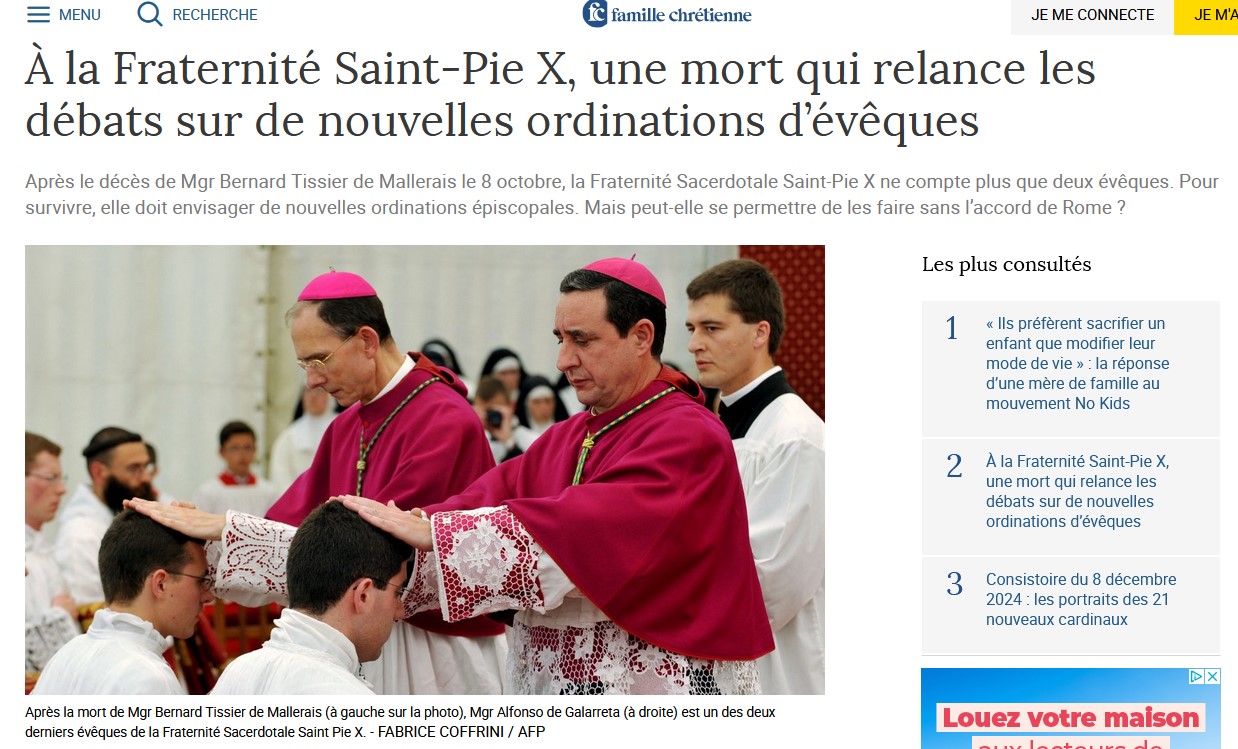This screenshot has height=749, width=1238.
Task: Click the rank number 1 in most-read list
Action: (952, 328)
